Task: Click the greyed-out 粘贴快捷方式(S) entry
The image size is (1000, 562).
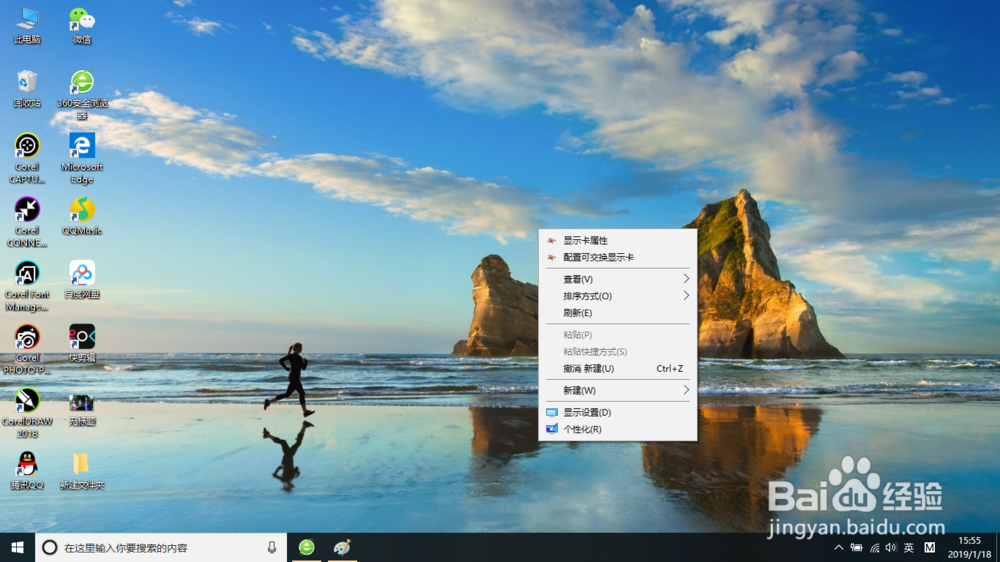Action: pyautogui.click(x=617, y=351)
